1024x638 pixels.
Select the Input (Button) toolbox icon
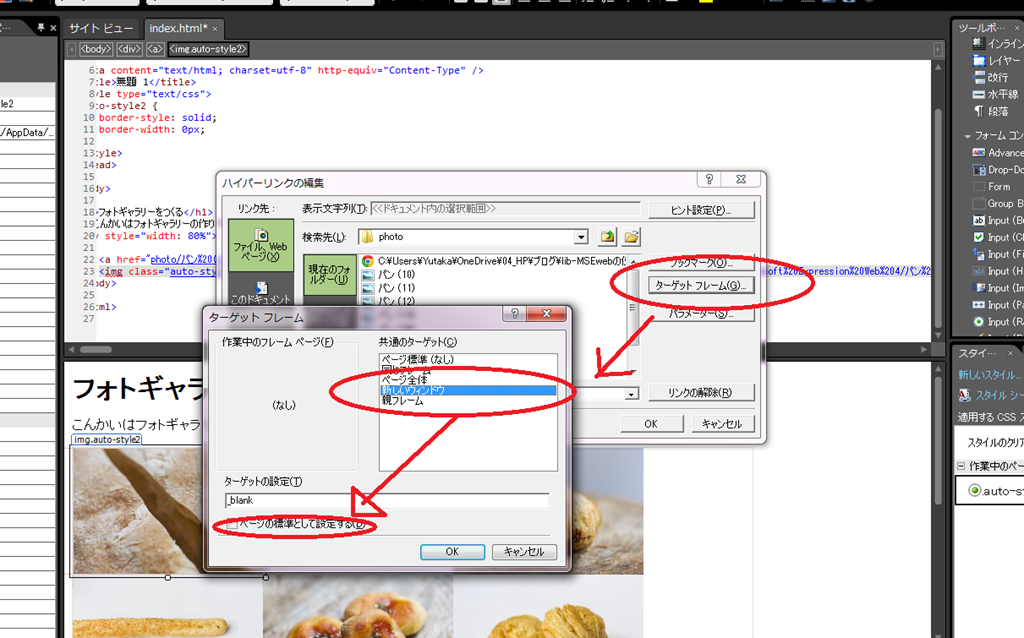click(978, 221)
